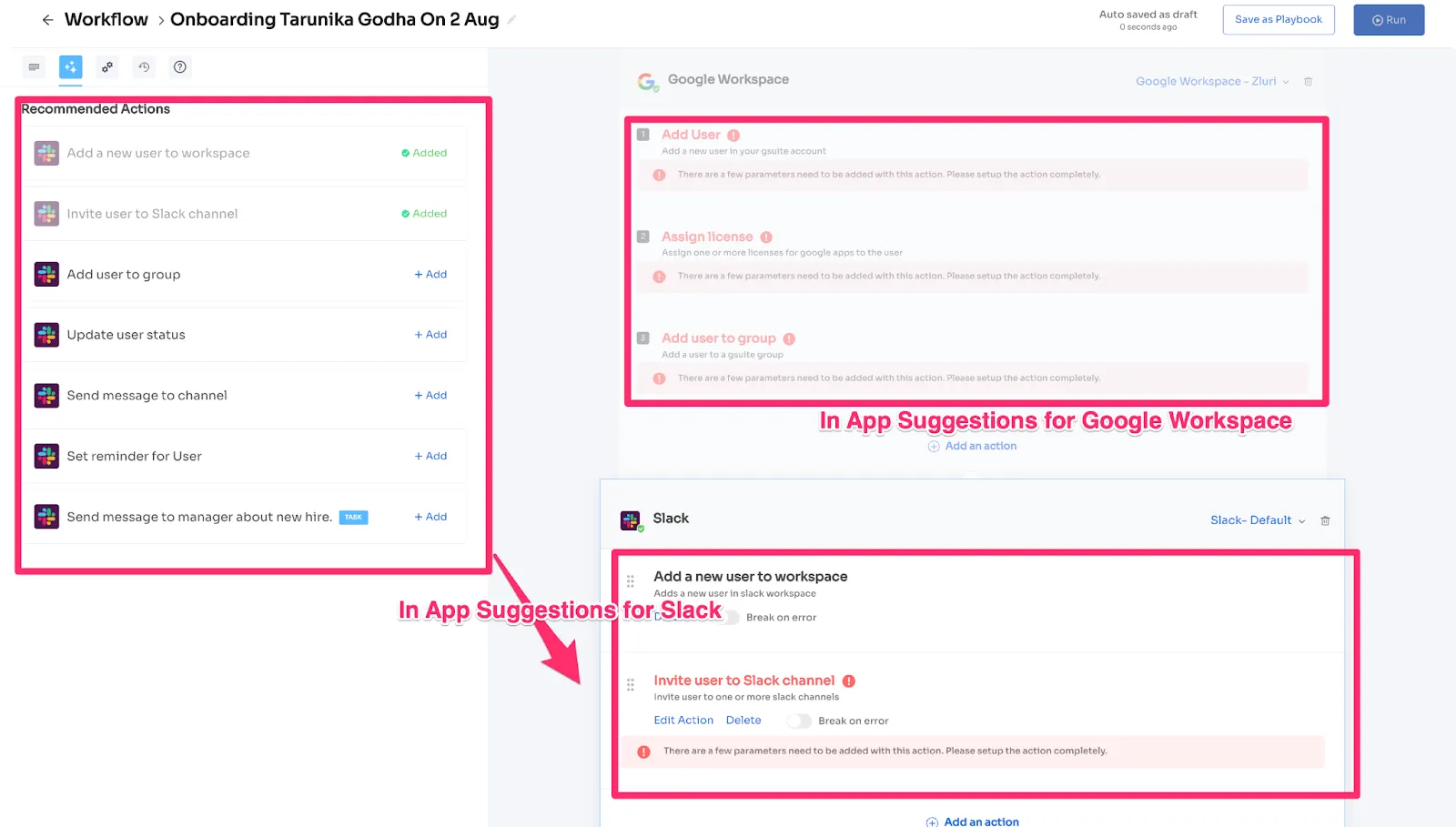The image size is (1456, 827).
Task: Add the 'Send message to channel' action
Action: (x=430, y=396)
